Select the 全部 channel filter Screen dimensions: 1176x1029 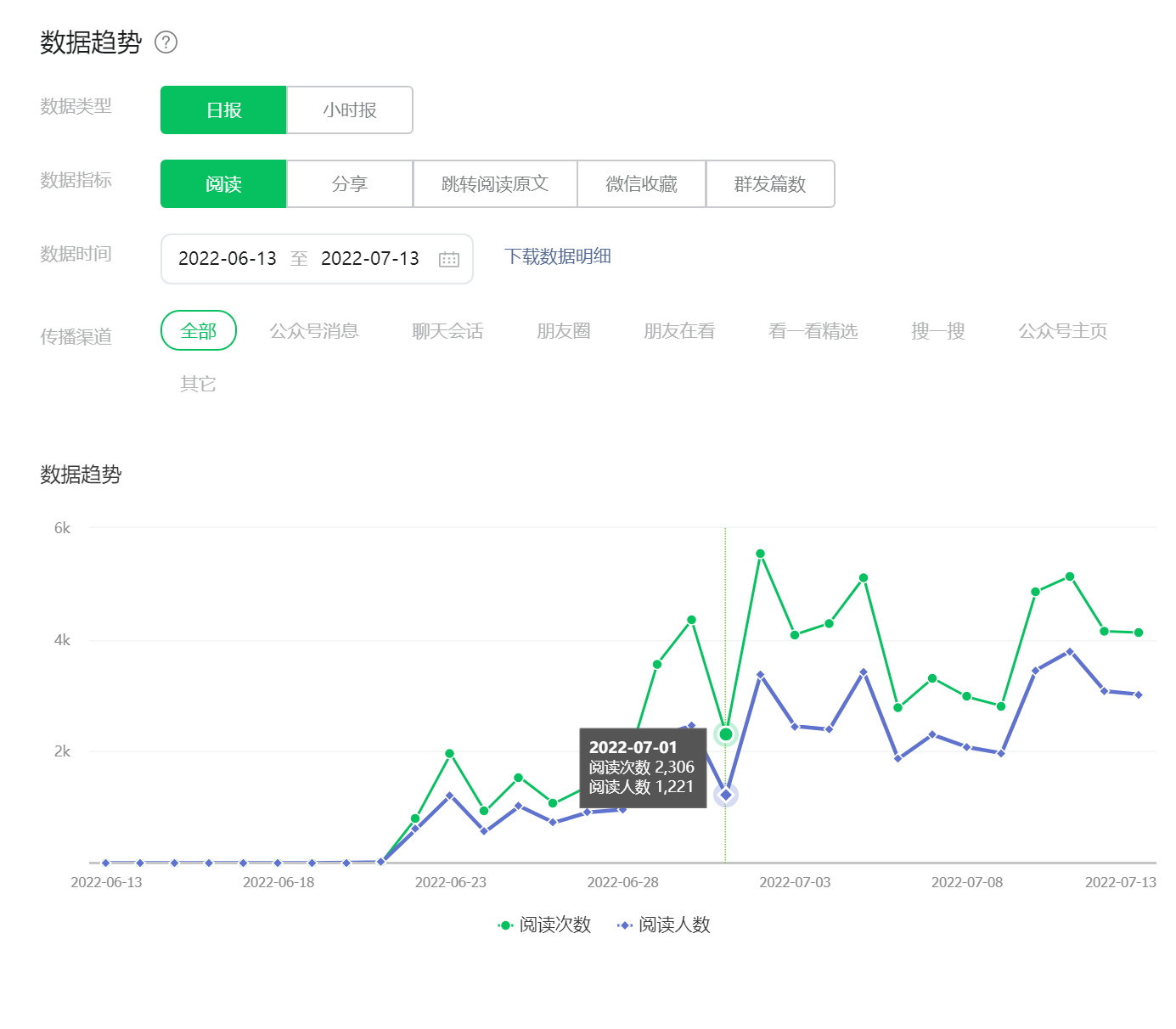coord(199,330)
